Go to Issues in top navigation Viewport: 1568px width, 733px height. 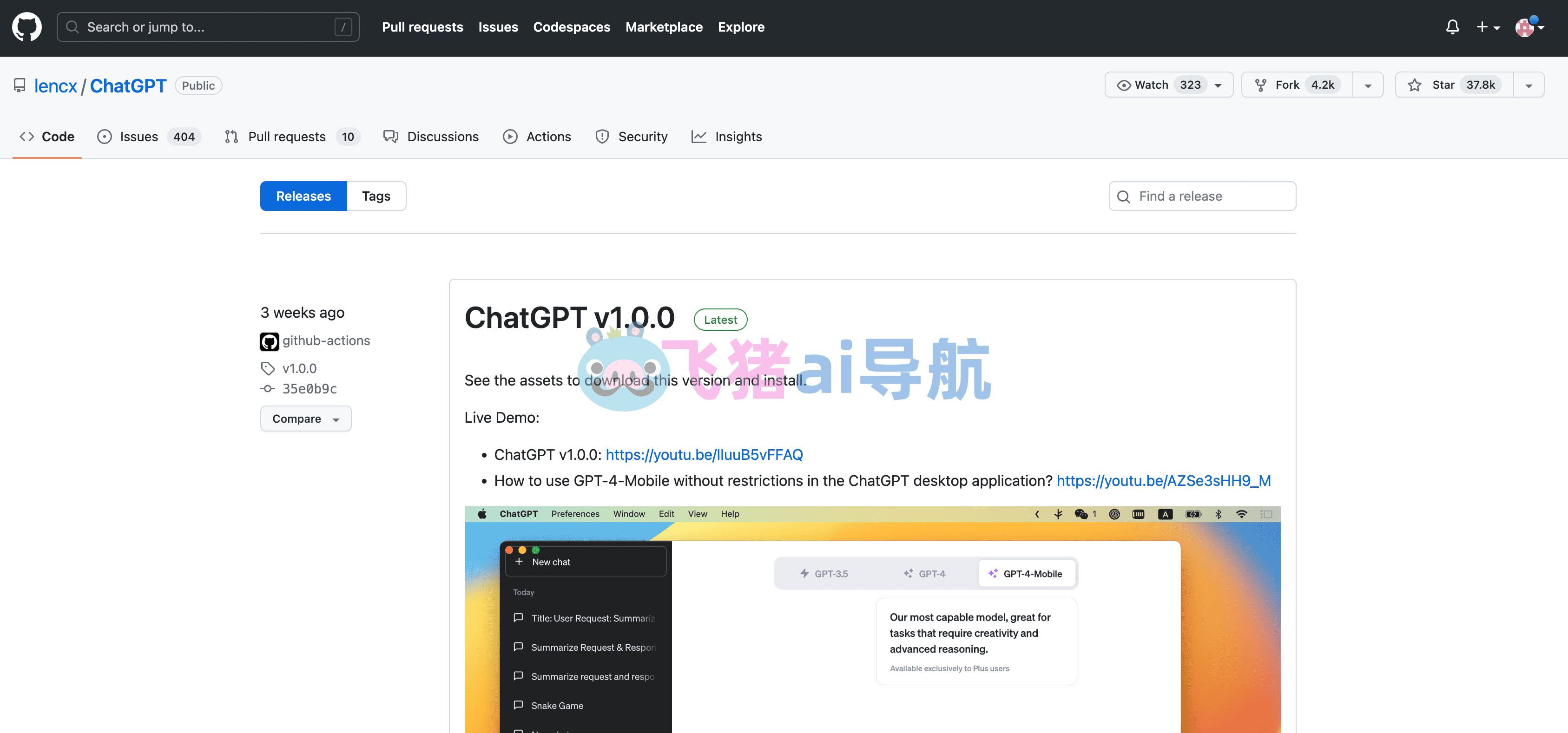point(498,27)
